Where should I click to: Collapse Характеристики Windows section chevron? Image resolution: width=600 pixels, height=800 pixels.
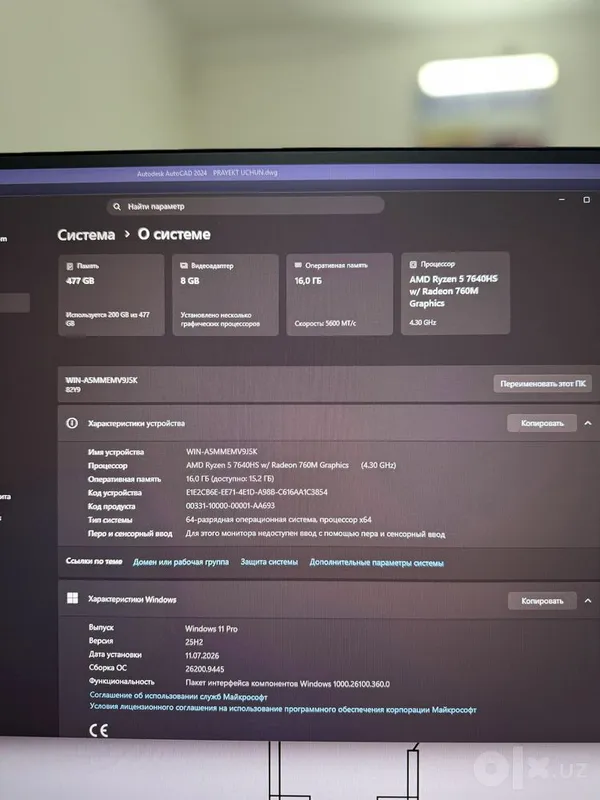588,601
